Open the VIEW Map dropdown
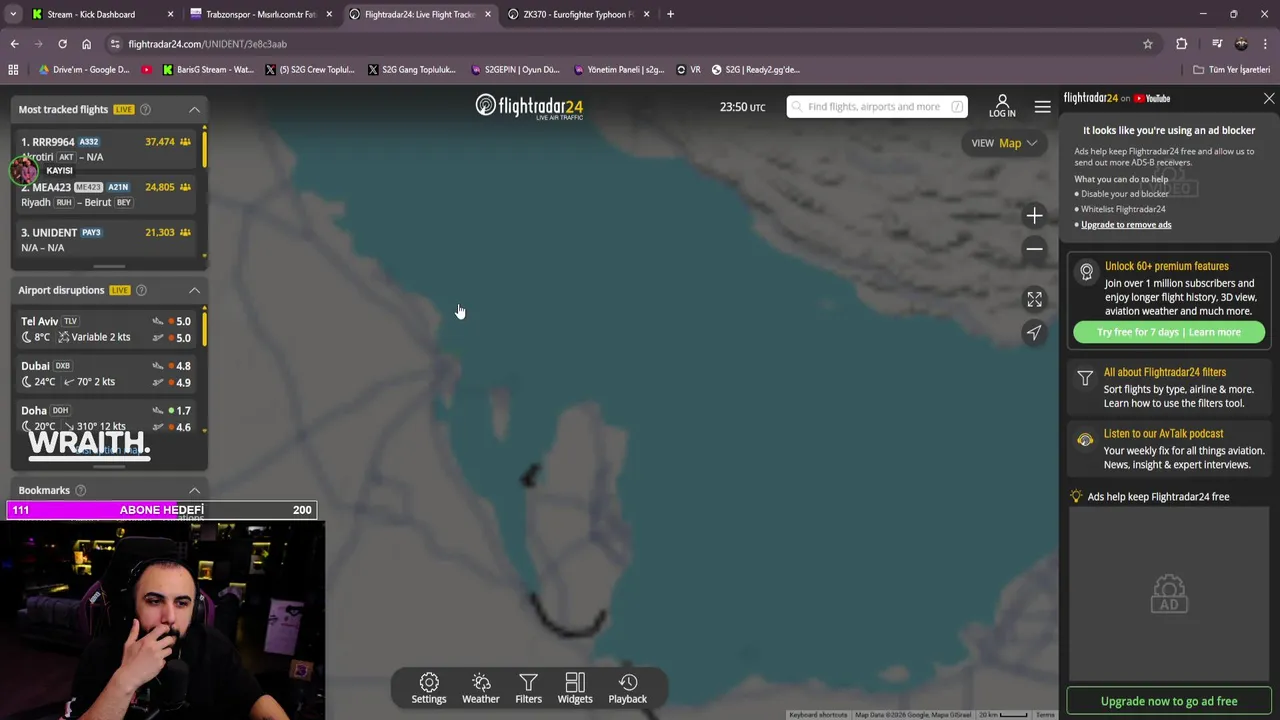This screenshot has width=1280, height=720. (x=1005, y=143)
